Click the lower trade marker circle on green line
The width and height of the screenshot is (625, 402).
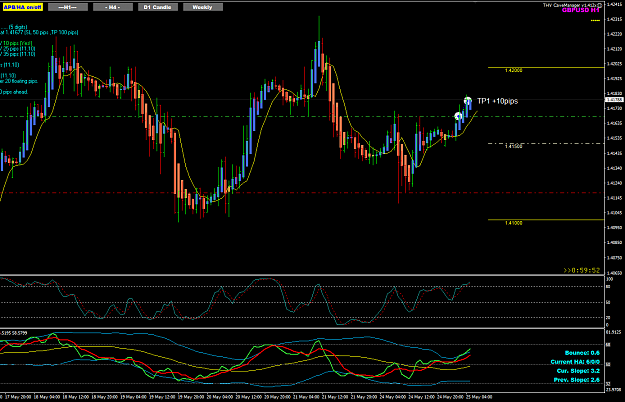[458, 116]
